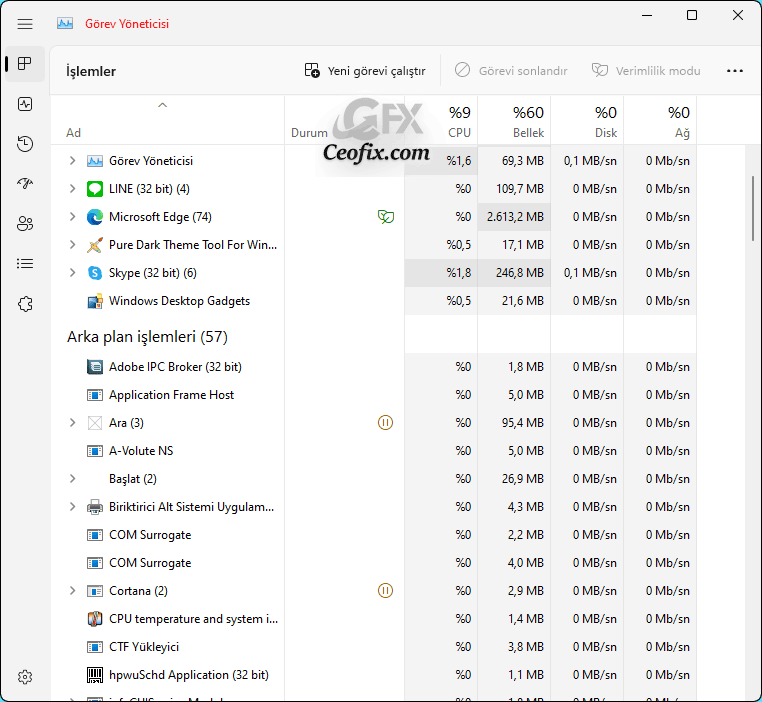This screenshot has height=702, width=762.
Task: Open the App history page in the sidebar
Action: pos(25,144)
